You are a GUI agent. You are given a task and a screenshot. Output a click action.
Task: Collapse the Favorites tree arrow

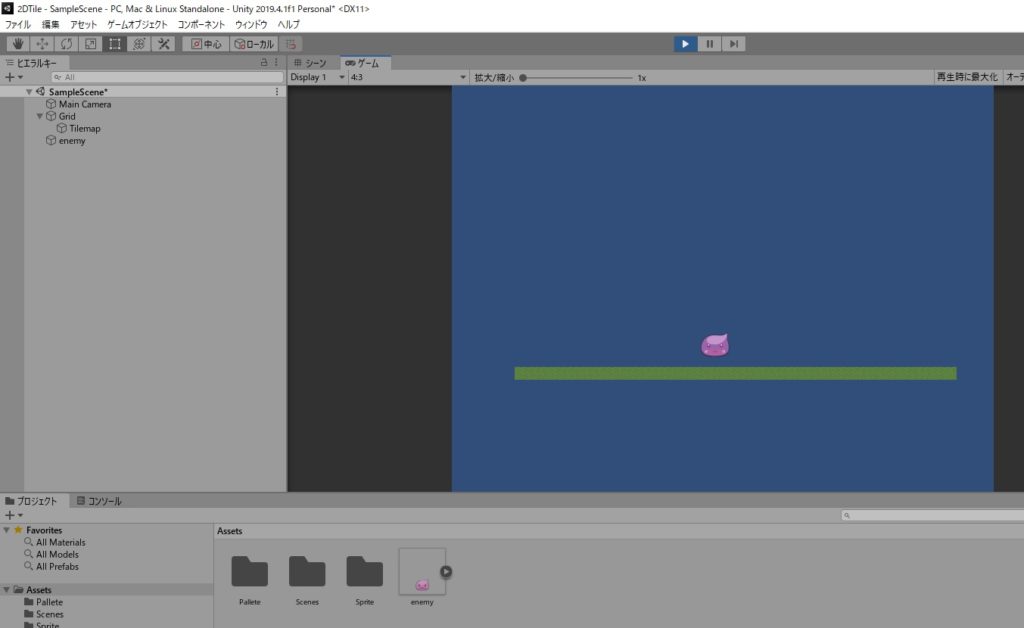click(7, 530)
